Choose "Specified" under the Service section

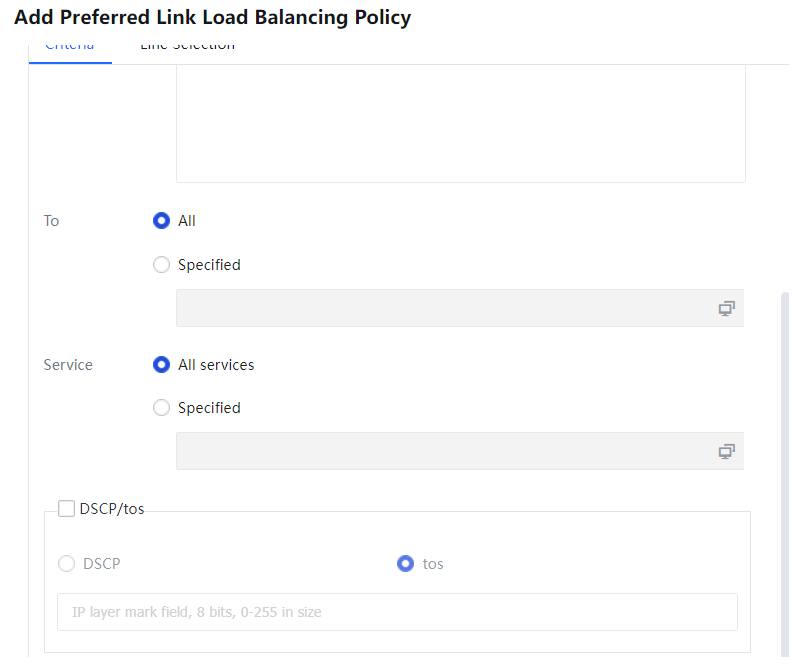tap(161, 408)
